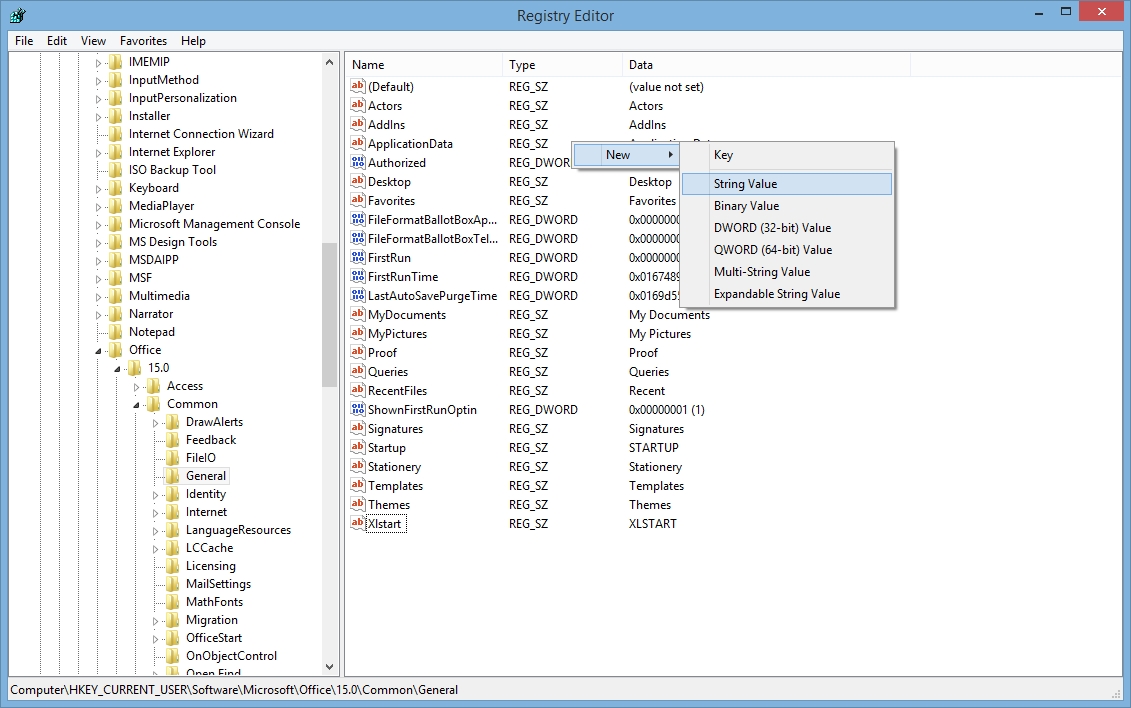Expand the DrawAlerts tree node
This screenshot has height=708, width=1131.
click(x=155, y=423)
